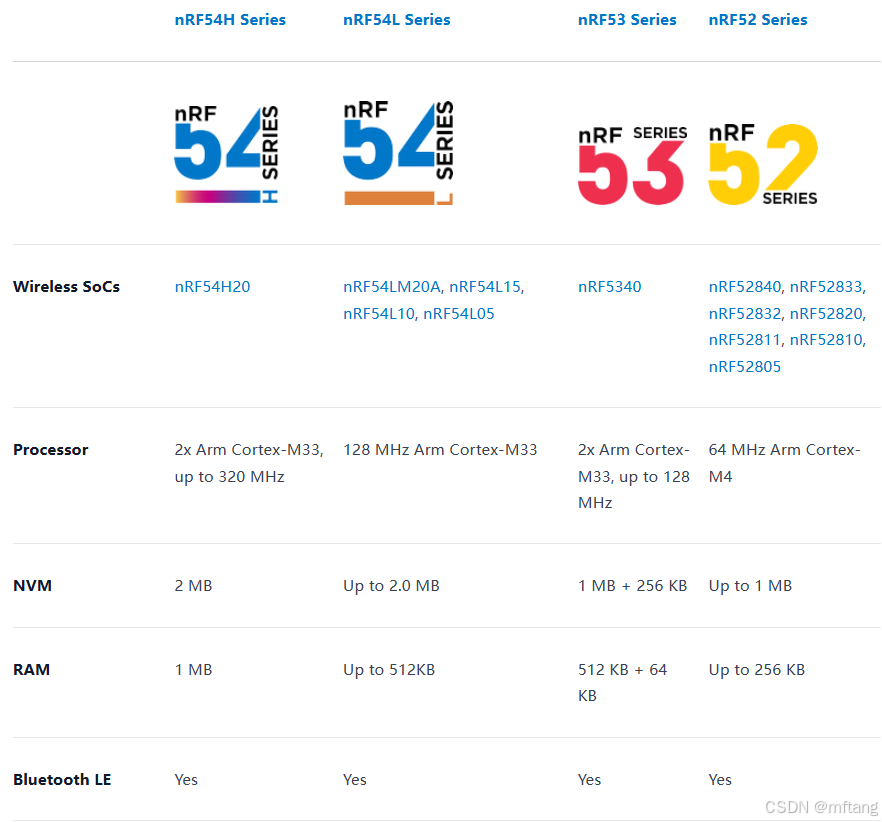This screenshot has height=822, width=882.
Task: Click '64 MHz Arm Cortex-M4' cell
Action: (784, 463)
